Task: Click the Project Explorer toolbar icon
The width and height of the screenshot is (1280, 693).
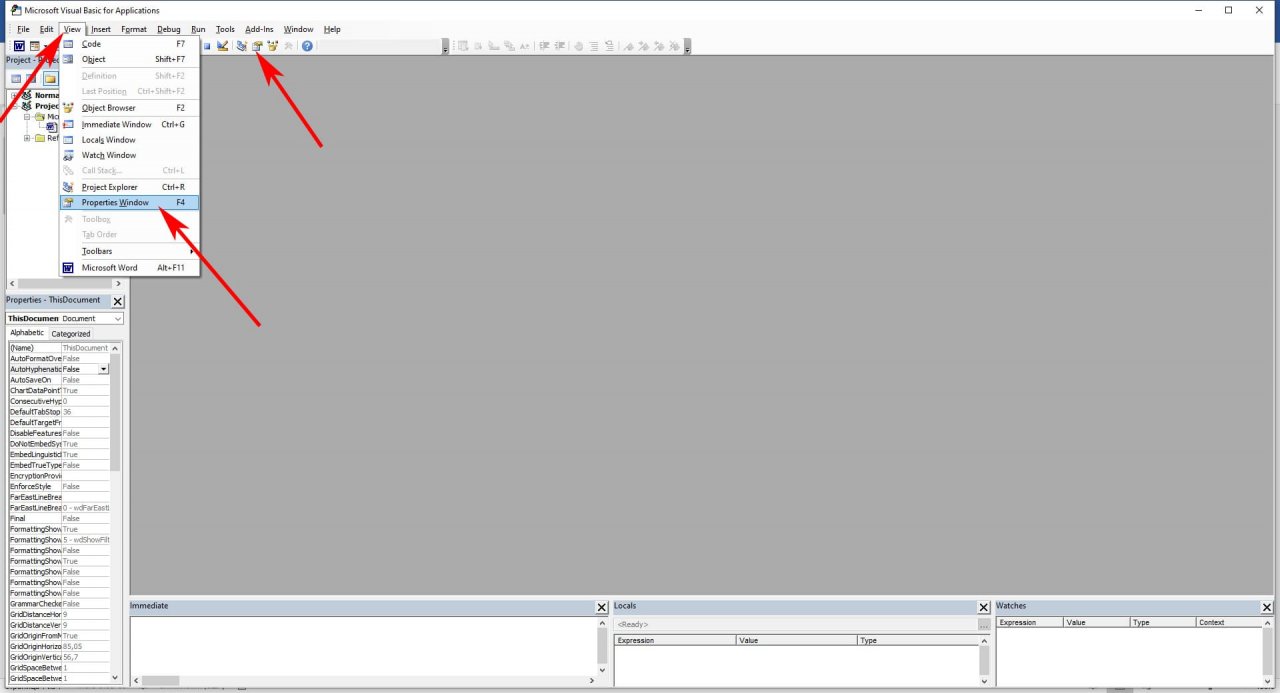Action: tap(241, 46)
